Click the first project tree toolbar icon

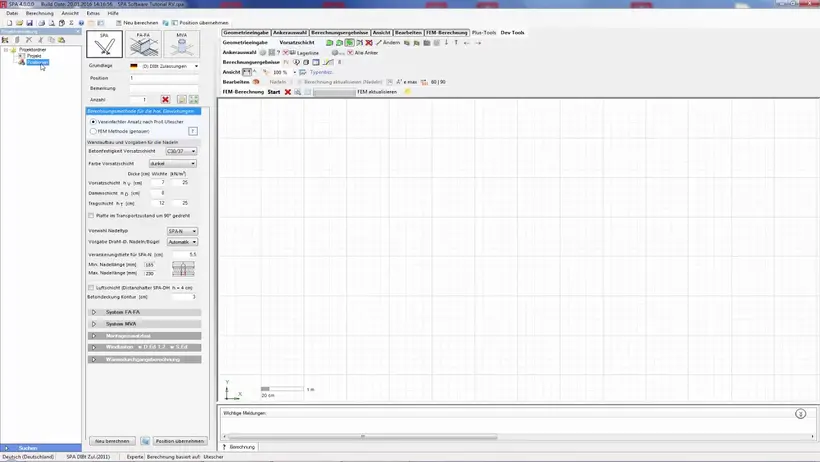click(x=5, y=40)
